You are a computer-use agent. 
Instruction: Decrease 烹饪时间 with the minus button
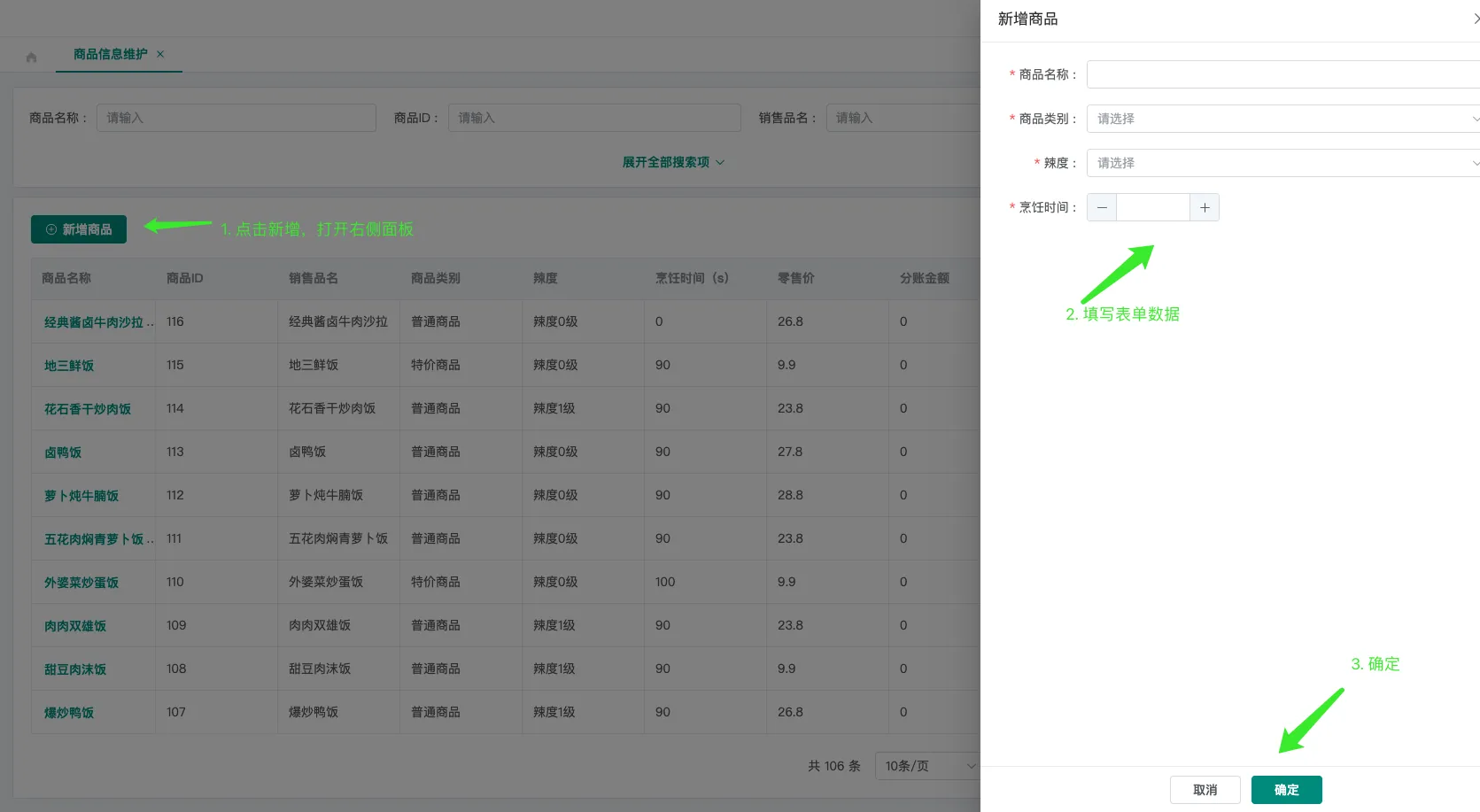tap(1102, 207)
